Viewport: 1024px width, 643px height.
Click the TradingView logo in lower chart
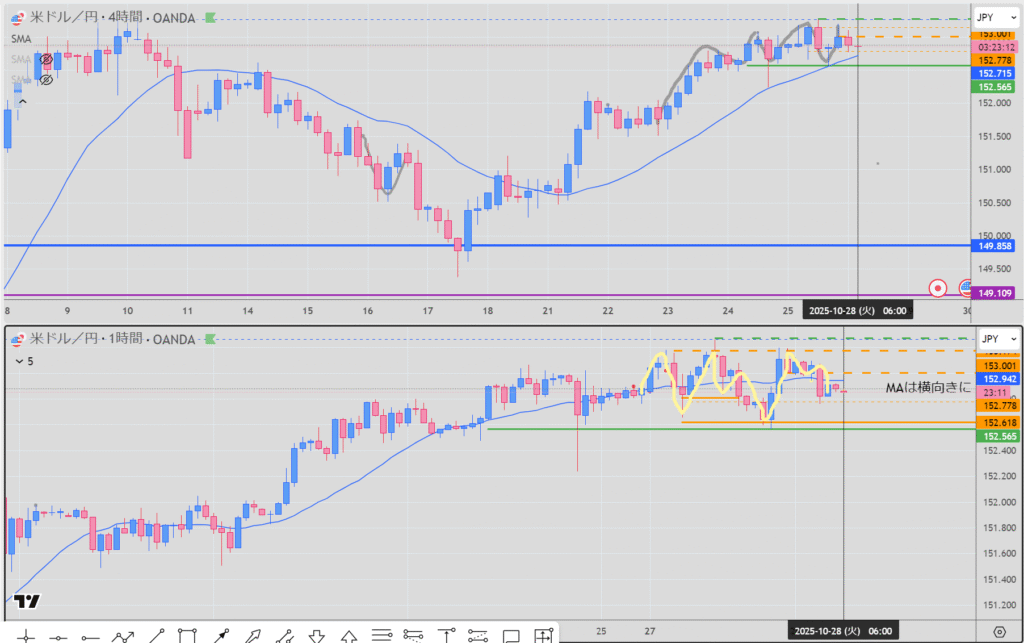(28, 601)
